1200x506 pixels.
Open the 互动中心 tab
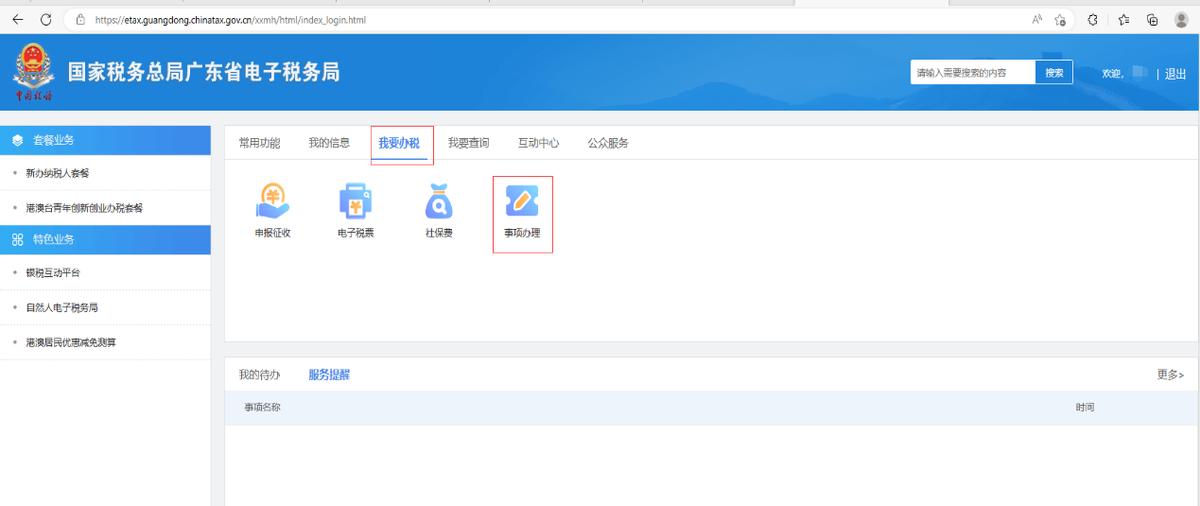[x=538, y=143]
